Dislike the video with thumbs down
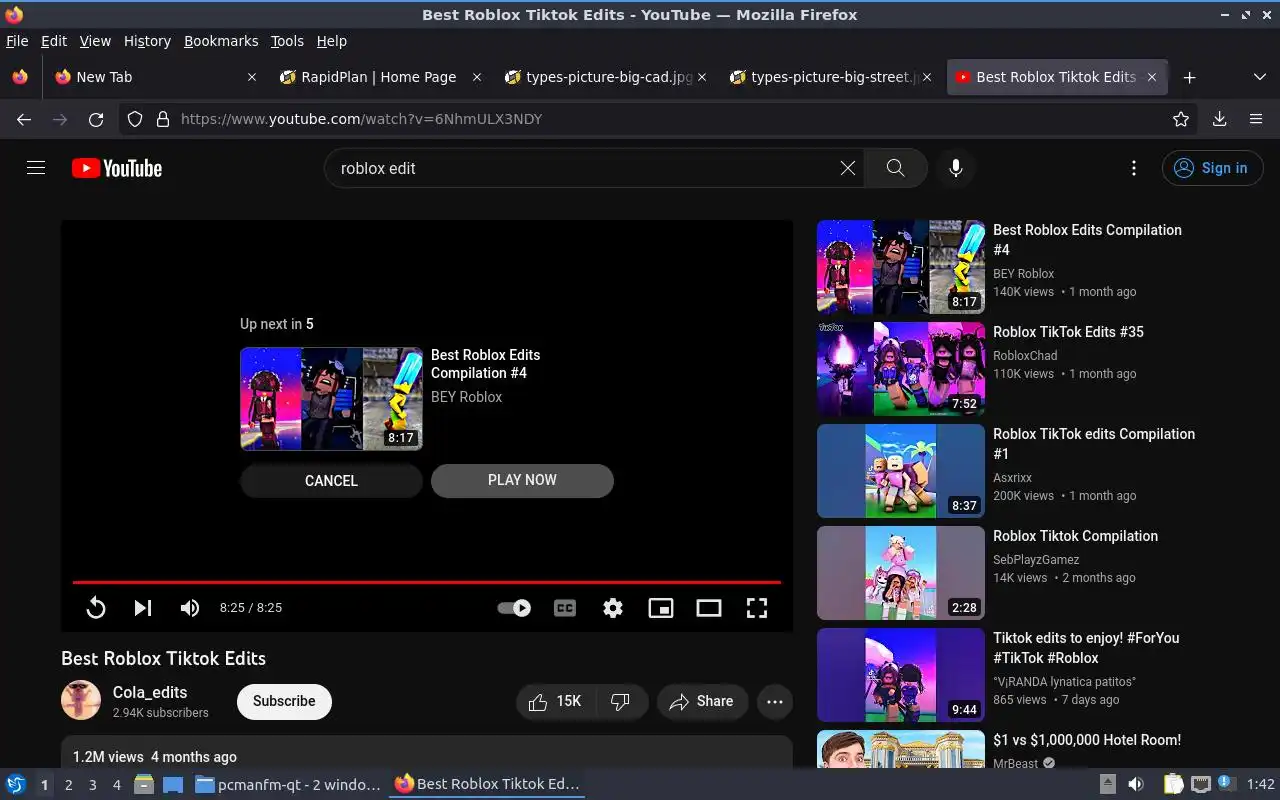The height and width of the screenshot is (800, 1280). click(620, 701)
